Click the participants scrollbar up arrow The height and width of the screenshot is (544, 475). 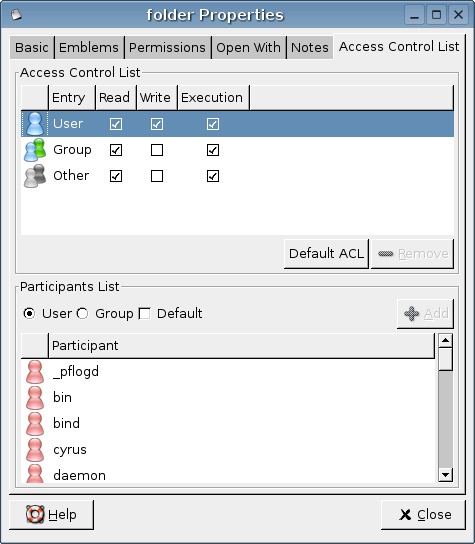tap(446, 341)
